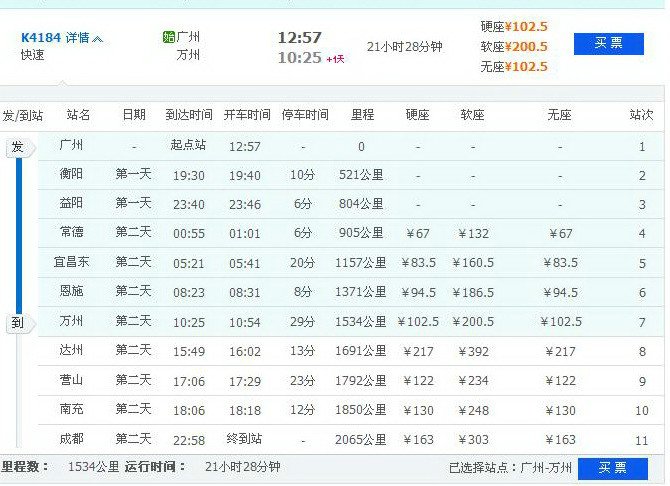Select the 成都 terminal station name
This screenshot has height=486, width=670.
tap(71, 439)
